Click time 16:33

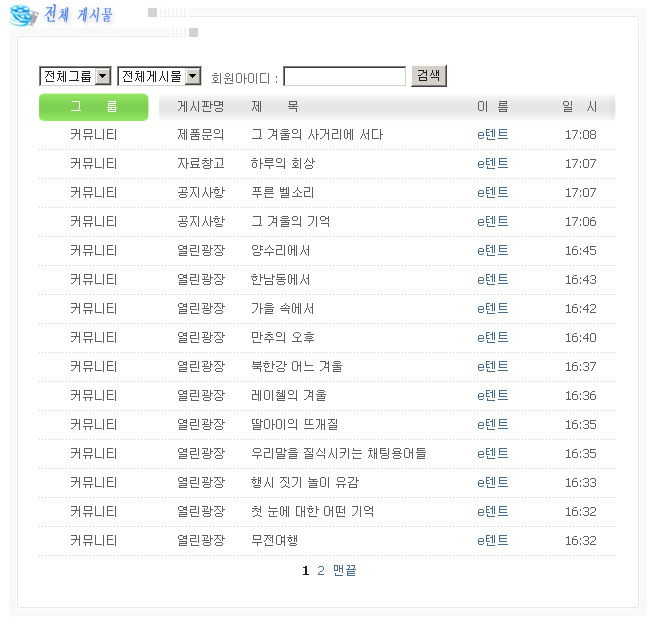(x=581, y=483)
